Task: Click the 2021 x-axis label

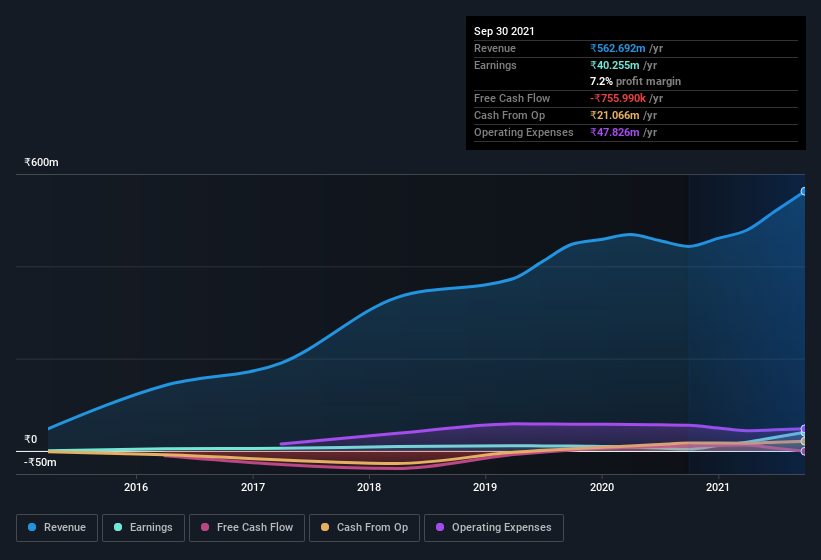Action: pos(718,487)
